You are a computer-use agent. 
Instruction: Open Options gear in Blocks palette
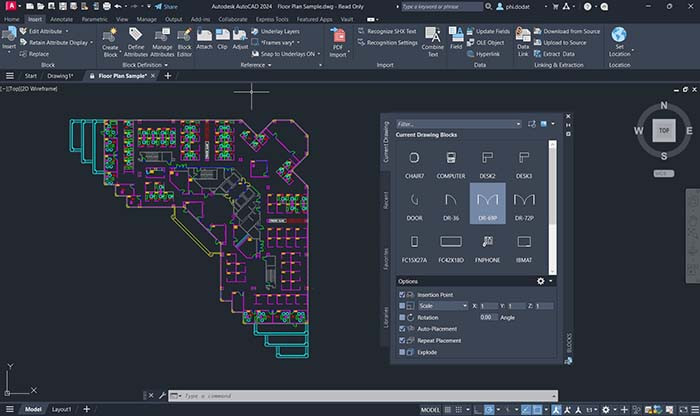[x=541, y=282]
